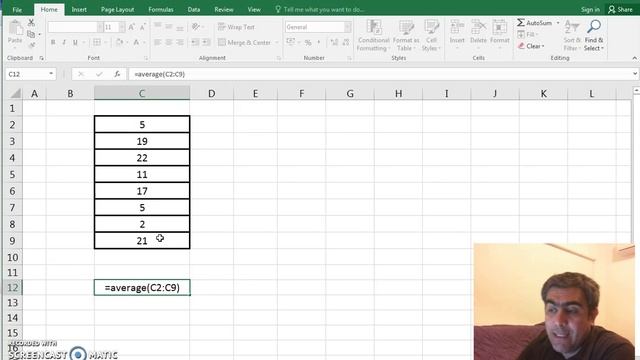
Task: Open the font size dropdown
Action: 122,27
